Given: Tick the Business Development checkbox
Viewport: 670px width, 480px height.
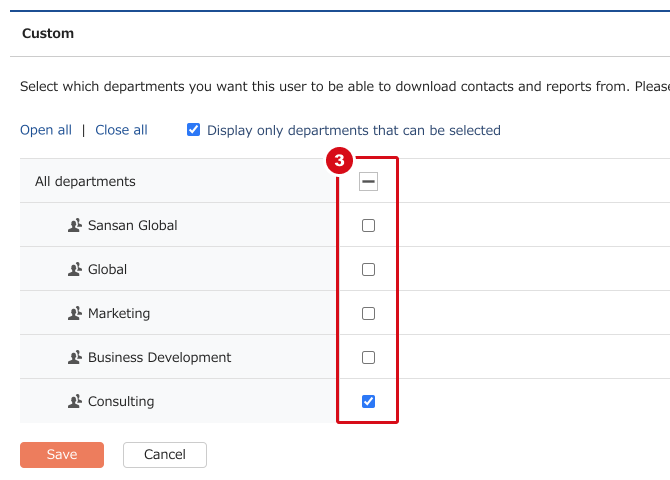Looking at the screenshot, I should click(368, 357).
